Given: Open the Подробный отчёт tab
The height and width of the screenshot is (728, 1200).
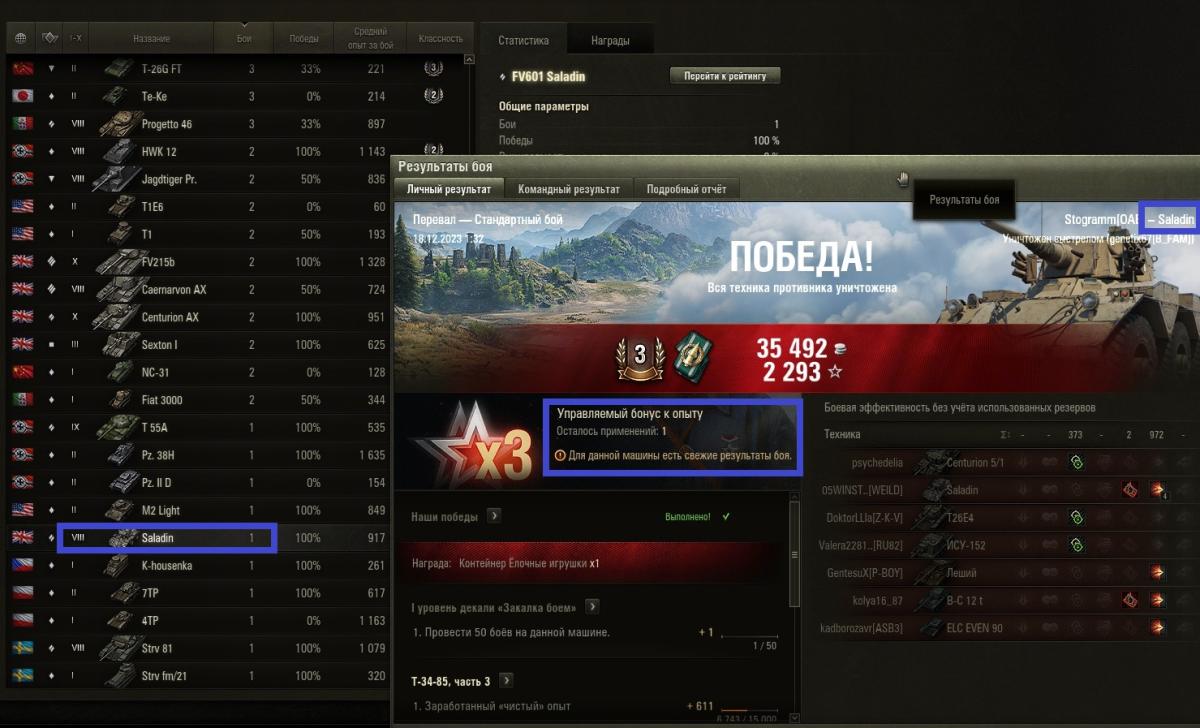Looking at the screenshot, I should pyautogui.click(x=687, y=189).
